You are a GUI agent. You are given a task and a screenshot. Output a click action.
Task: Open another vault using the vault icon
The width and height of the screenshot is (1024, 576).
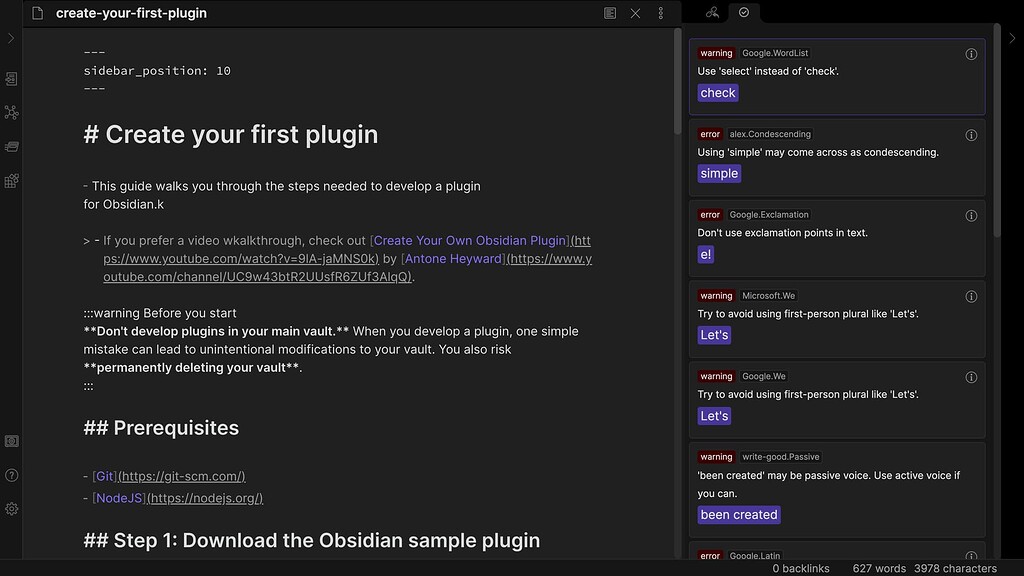coord(11,441)
